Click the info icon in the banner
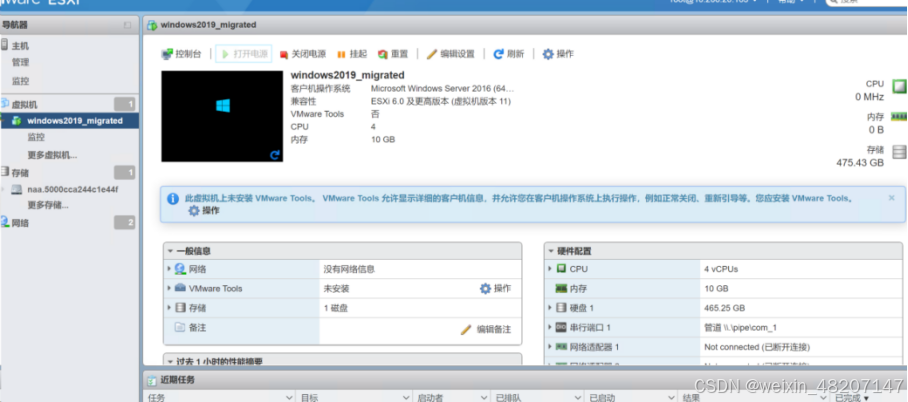 (x=173, y=199)
